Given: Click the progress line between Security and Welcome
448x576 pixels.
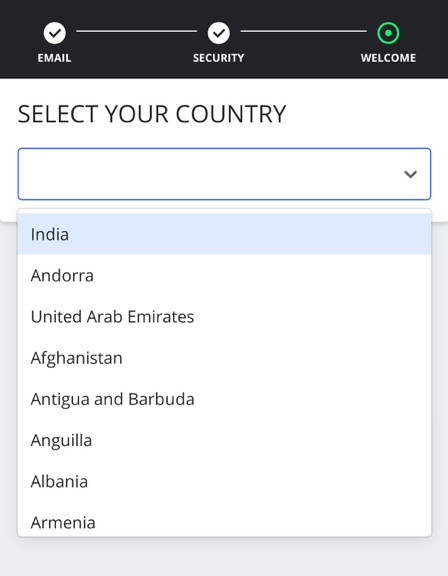Looking at the screenshot, I should (303, 31).
